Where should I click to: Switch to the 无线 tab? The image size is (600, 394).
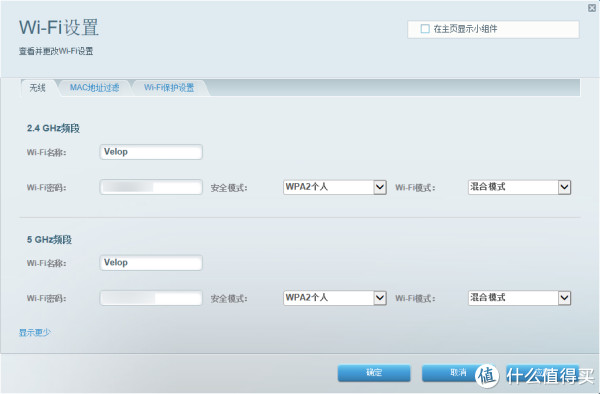pos(38,88)
